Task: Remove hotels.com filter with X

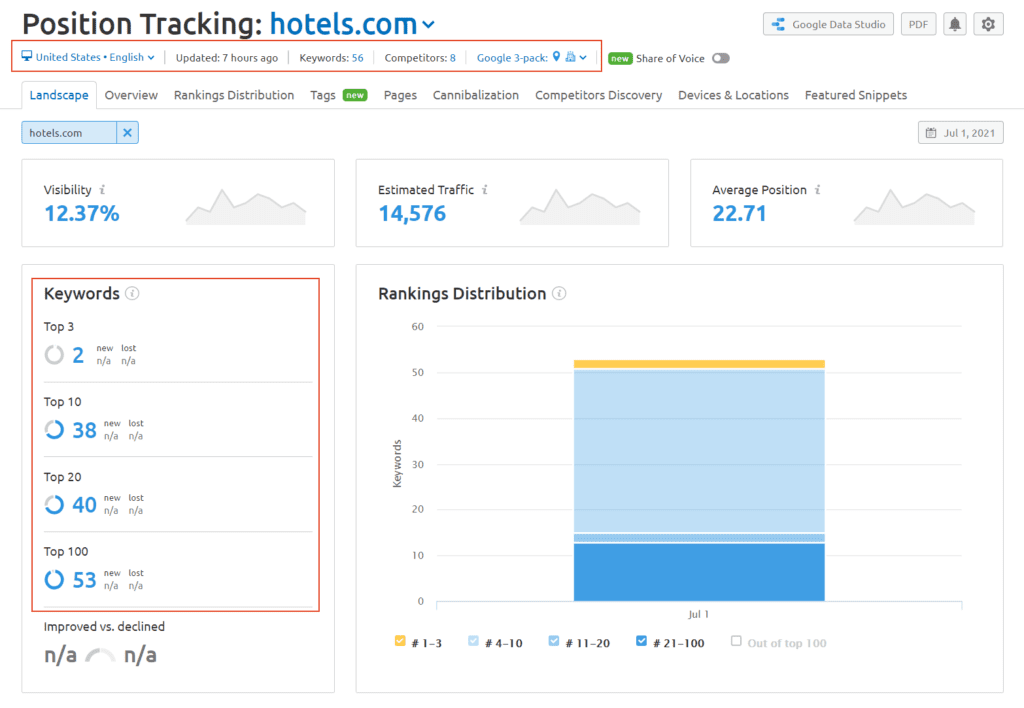Action: 127,133
